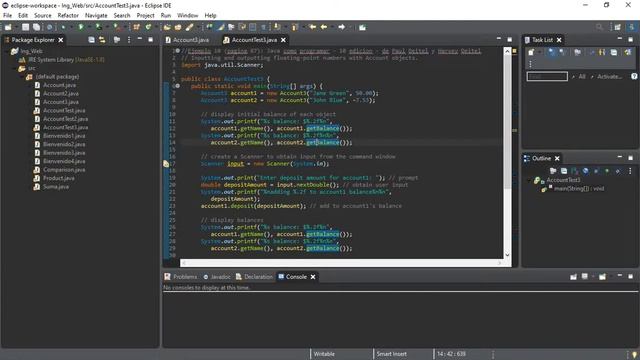Click the All filter link in Task List
Image resolution: width=640 pixels, height=360 pixels.
point(582,76)
